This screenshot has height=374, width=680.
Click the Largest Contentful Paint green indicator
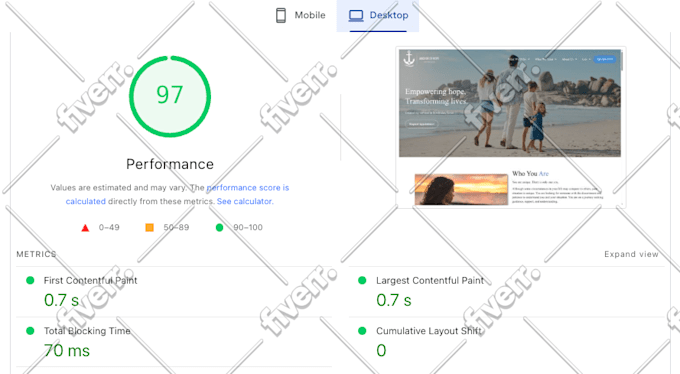[x=362, y=280]
